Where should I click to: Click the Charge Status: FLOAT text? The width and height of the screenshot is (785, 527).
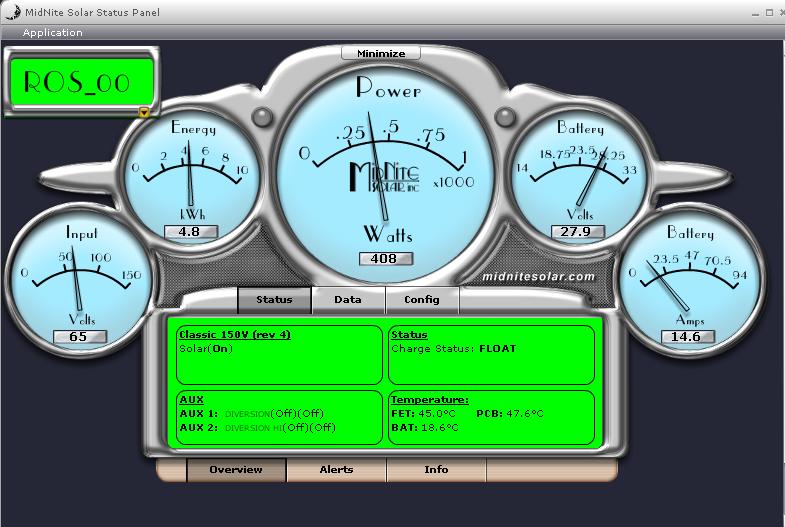click(454, 348)
